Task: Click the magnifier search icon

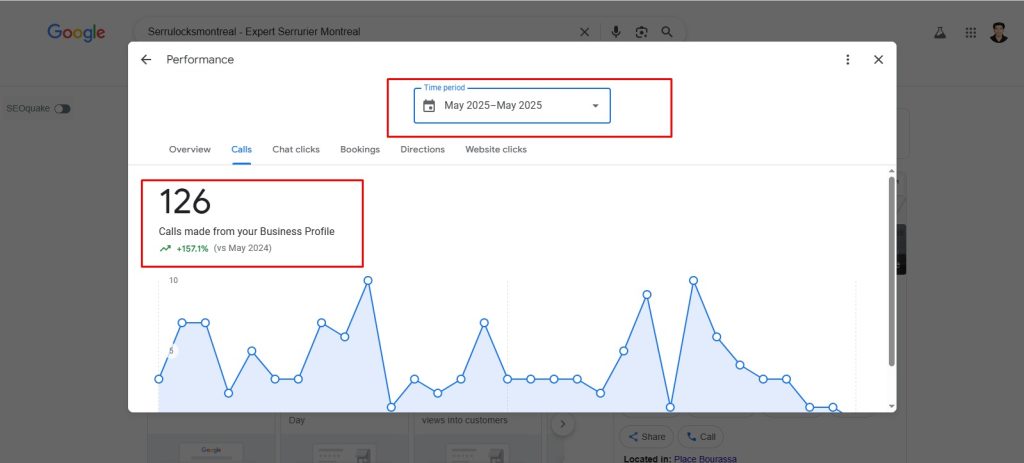Action: [x=667, y=31]
